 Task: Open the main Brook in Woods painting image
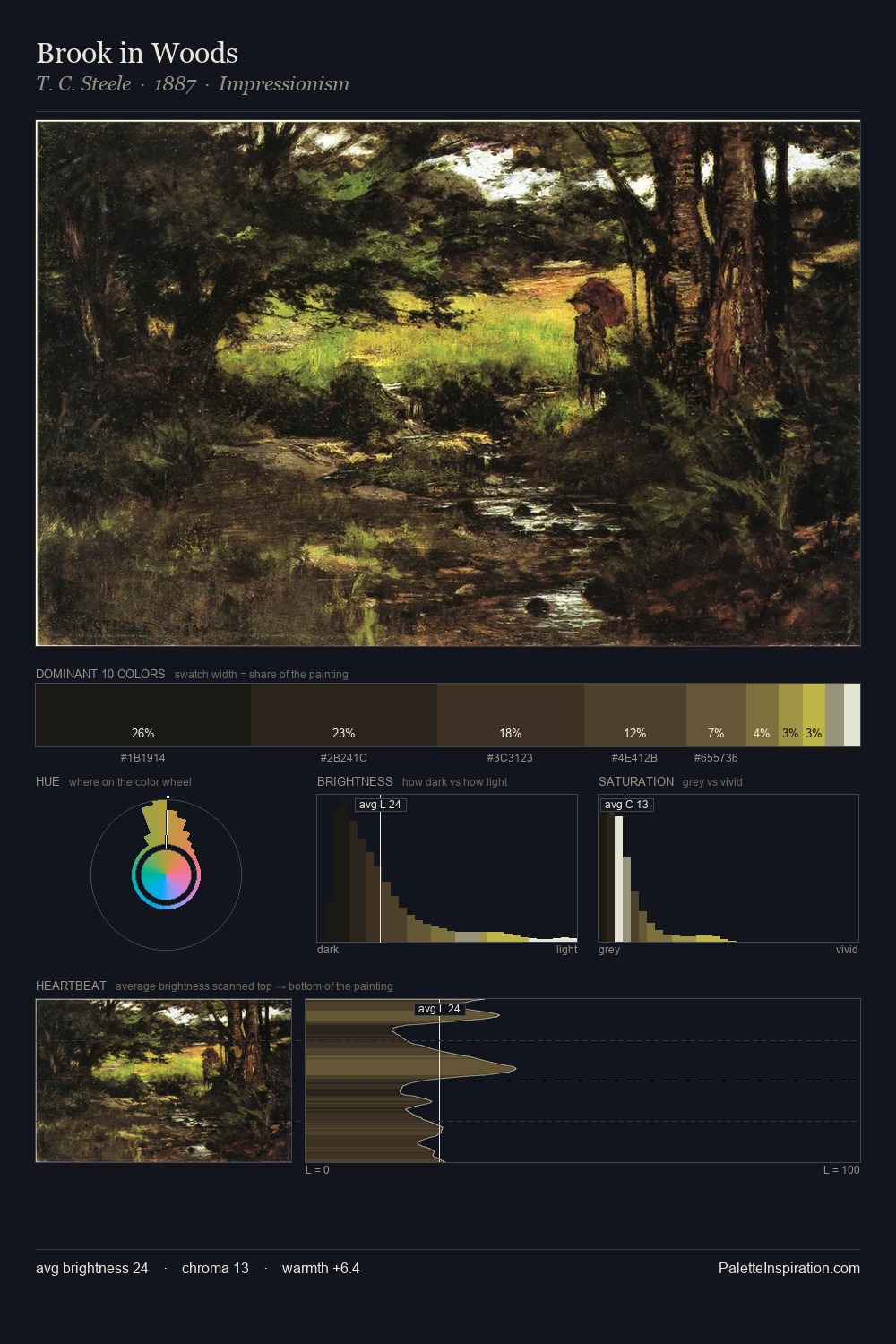click(448, 383)
